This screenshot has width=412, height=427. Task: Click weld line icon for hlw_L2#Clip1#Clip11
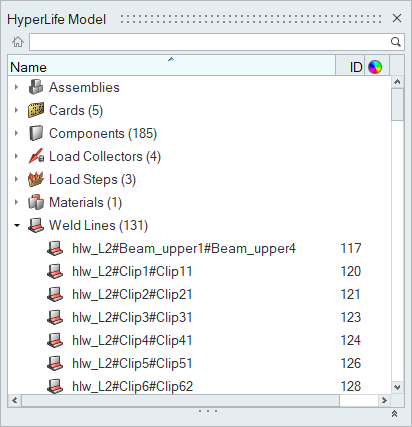[x=55, y=271]
